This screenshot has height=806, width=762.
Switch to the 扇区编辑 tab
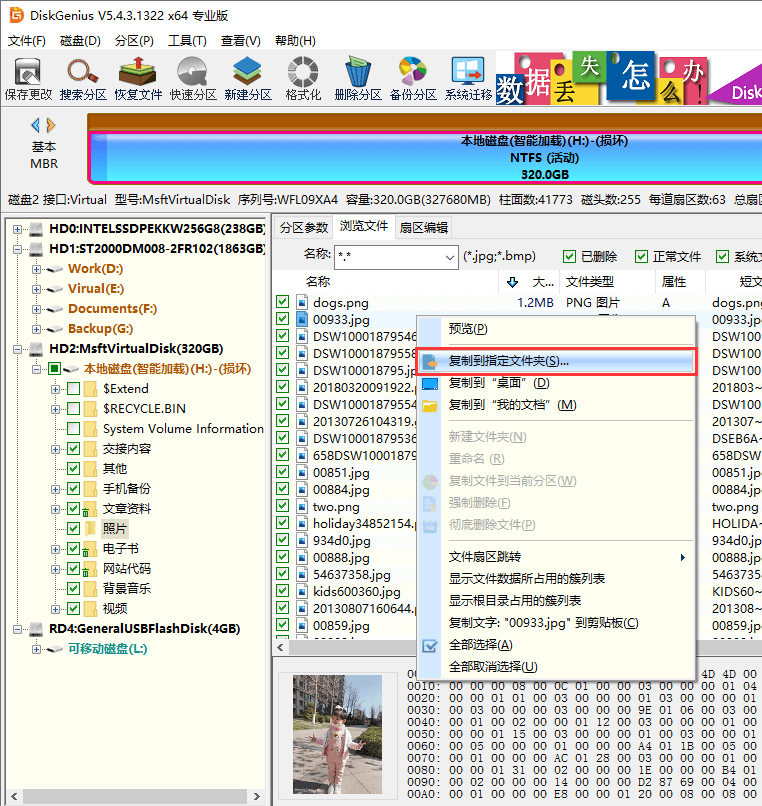coord(424,227)
